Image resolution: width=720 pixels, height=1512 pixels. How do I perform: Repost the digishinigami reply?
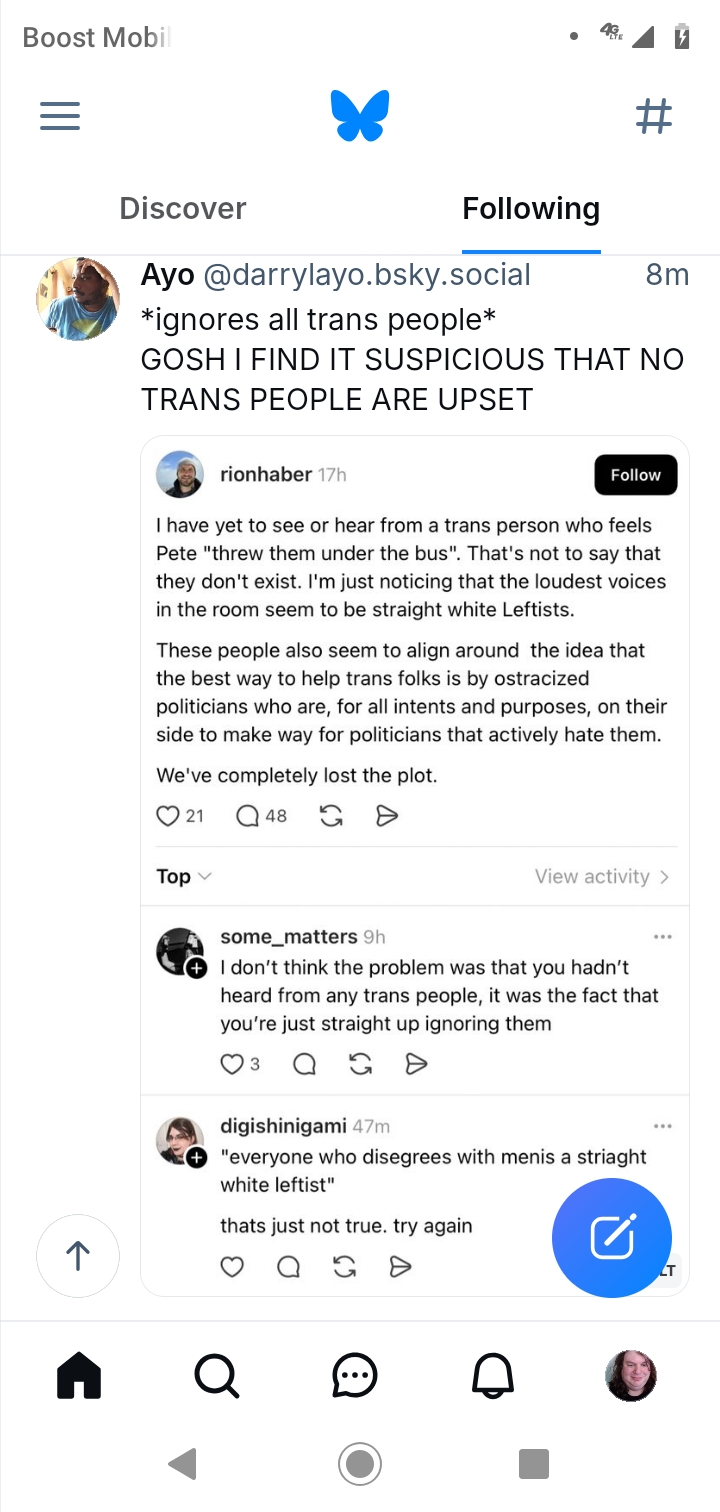[345, 1268]
